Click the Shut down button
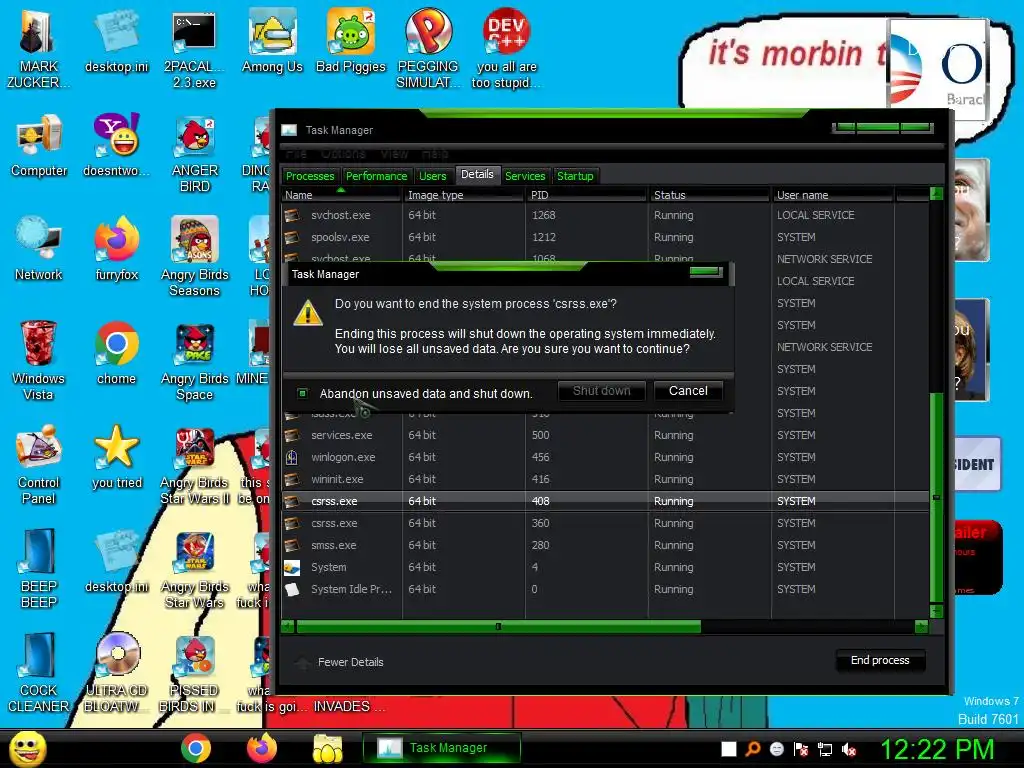The height and width of the screenshot is (768, 1024). pyautogui.click(x=601, y=391)
